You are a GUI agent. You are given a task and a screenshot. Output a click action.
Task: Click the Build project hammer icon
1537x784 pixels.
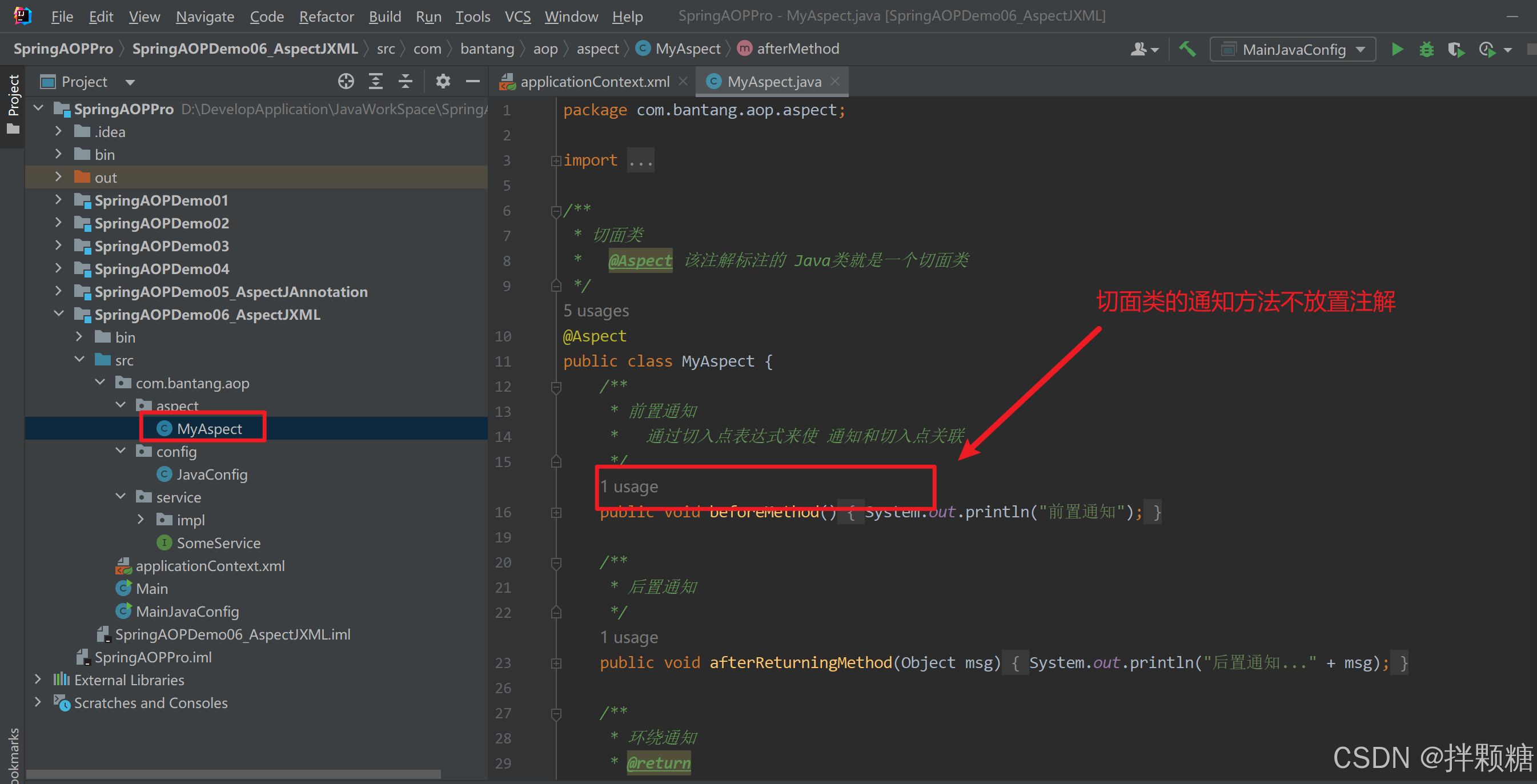[1187, 49]
